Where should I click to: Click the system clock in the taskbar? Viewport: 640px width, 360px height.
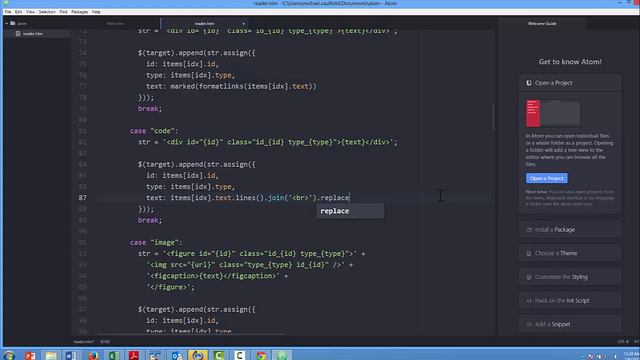tap(631, 355)
